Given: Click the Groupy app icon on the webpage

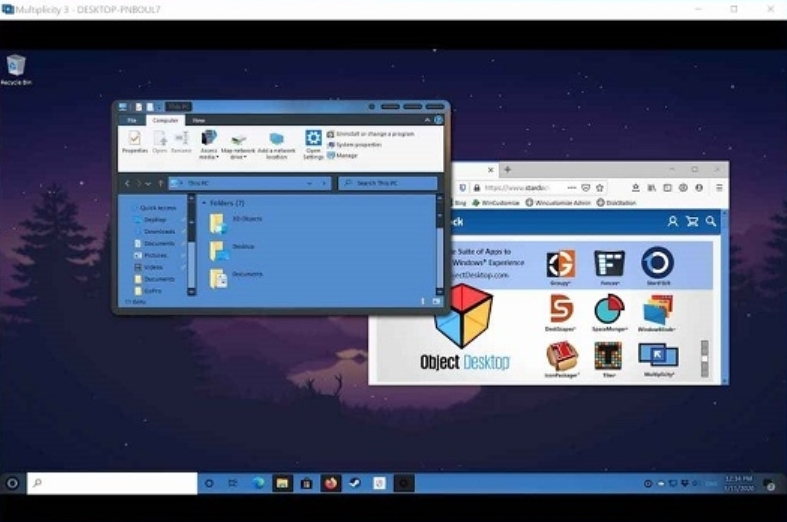Looking at the screenshot, I should 560,264.
